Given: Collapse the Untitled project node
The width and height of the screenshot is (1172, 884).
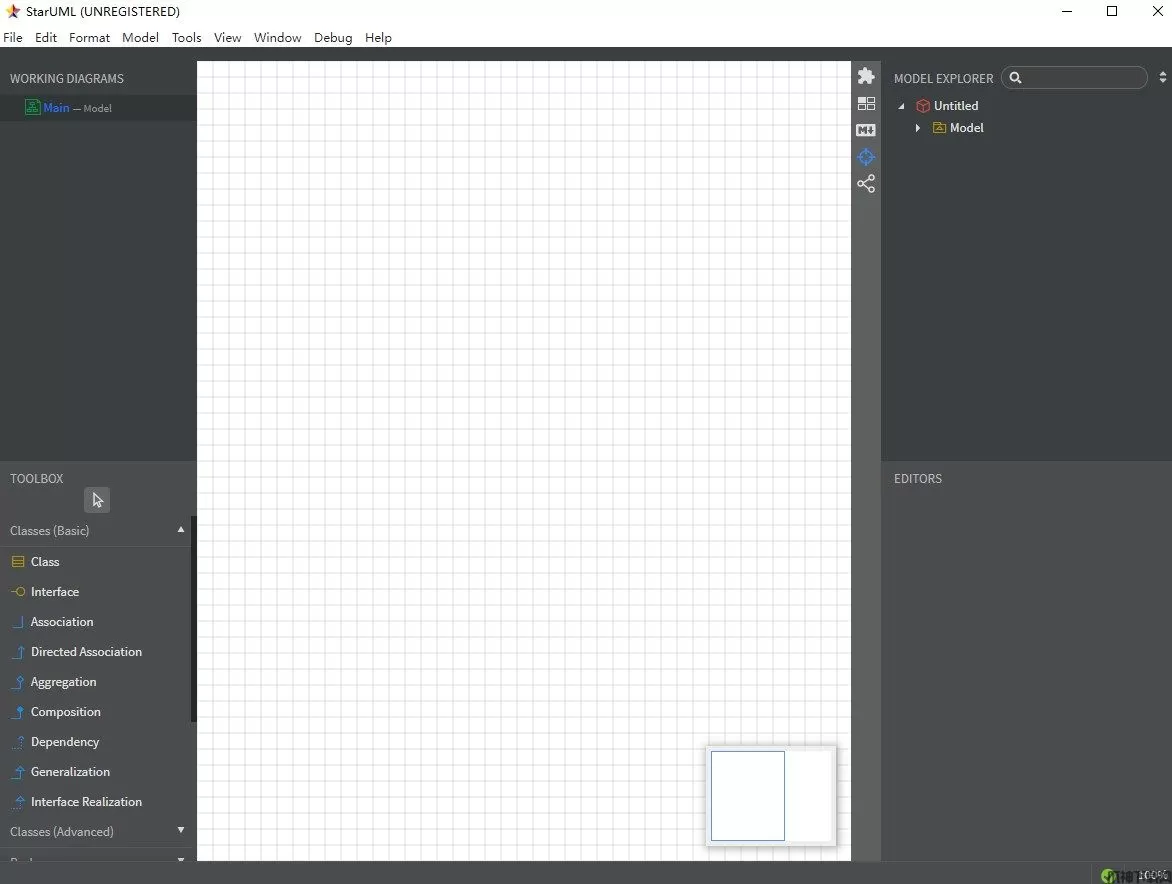Looking at the screenshot, I should click(901, 106).
